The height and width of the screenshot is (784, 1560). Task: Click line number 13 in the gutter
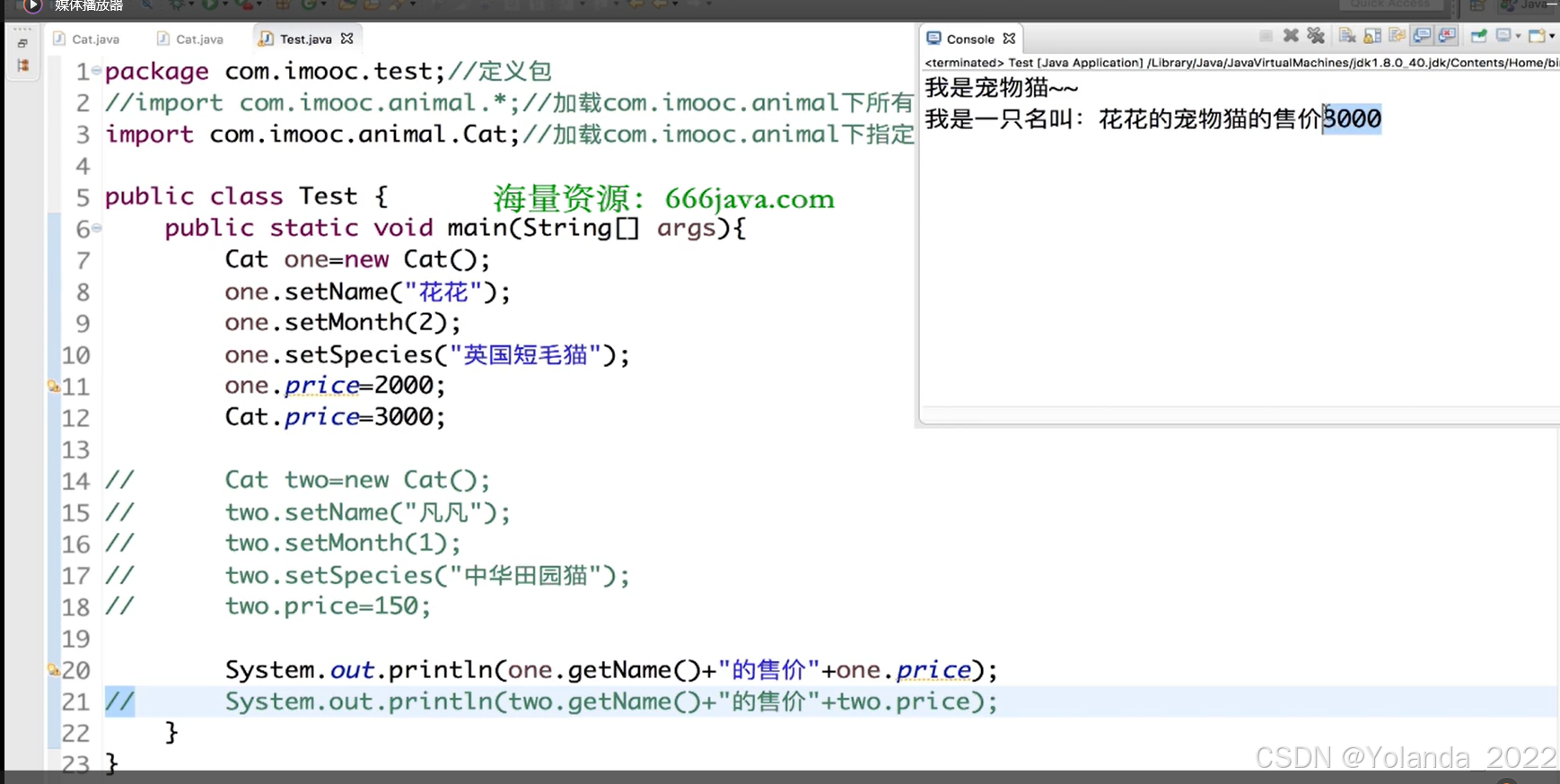point(76,449)
